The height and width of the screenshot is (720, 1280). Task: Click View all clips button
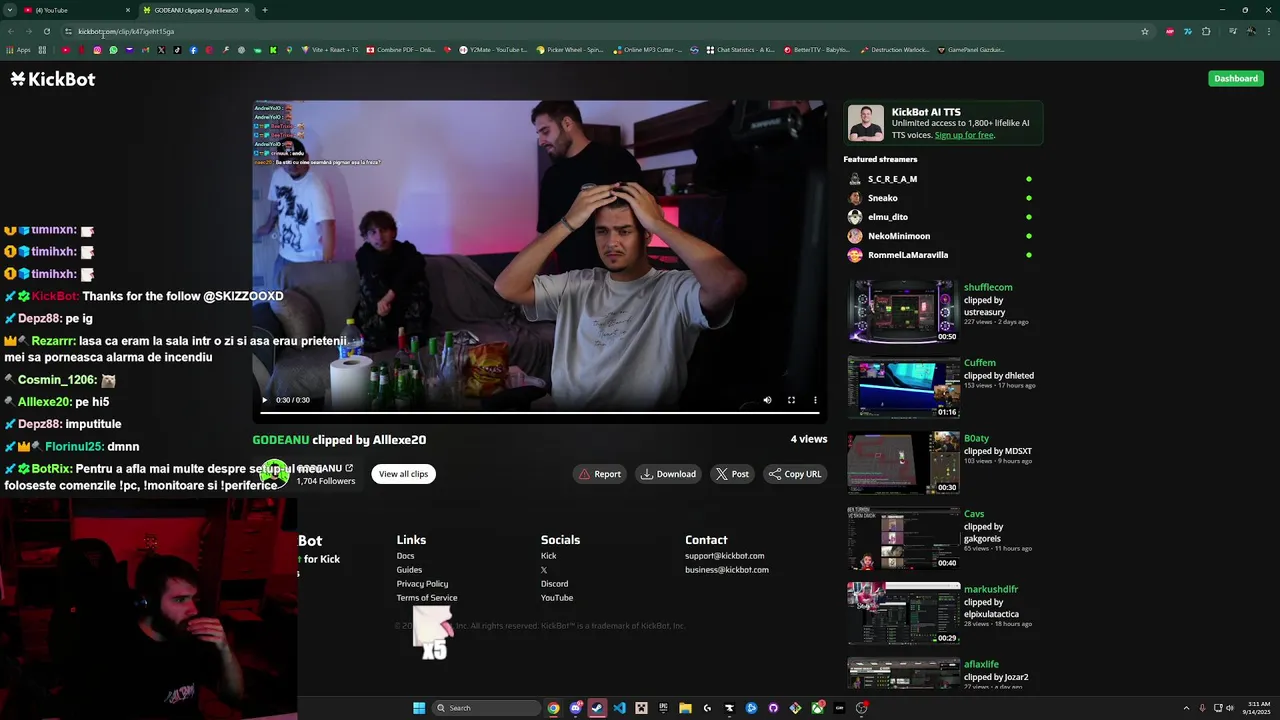(403, 474)
